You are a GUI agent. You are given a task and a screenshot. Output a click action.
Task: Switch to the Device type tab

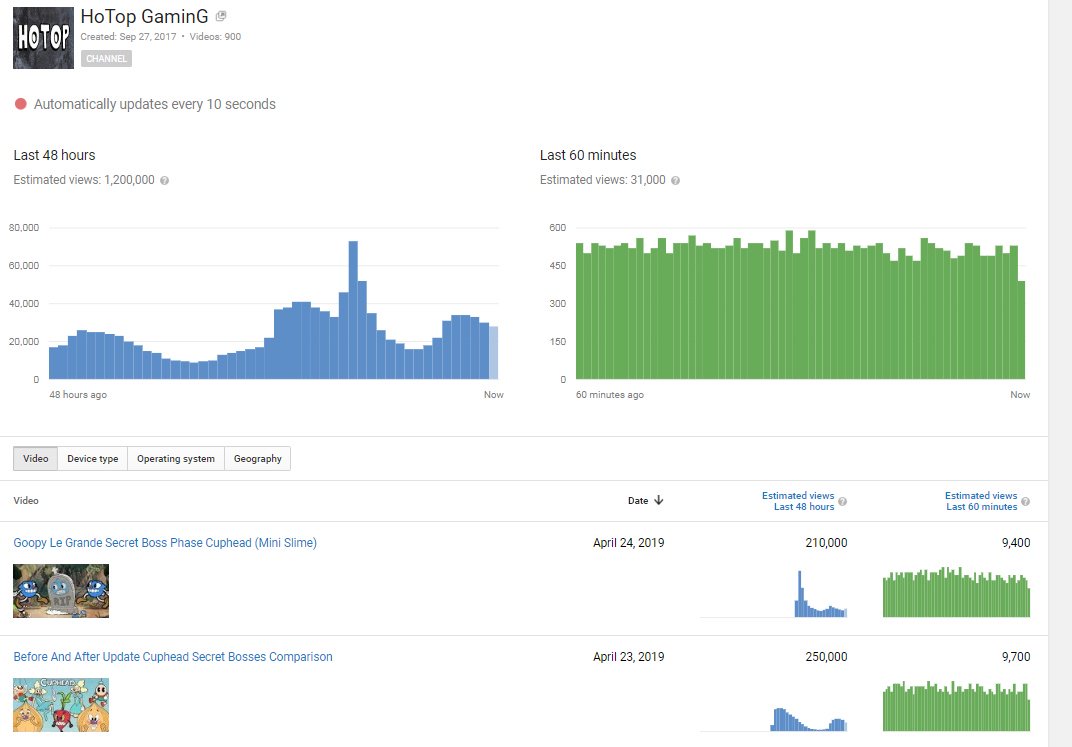click(x=93, y=459)
